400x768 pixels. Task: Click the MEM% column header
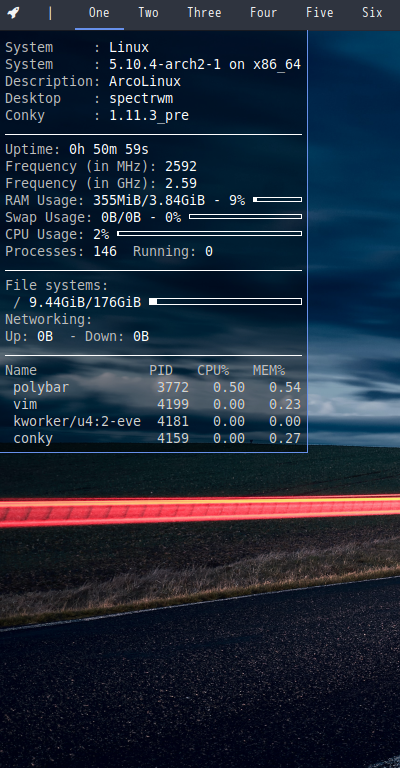tap(269, 371)
